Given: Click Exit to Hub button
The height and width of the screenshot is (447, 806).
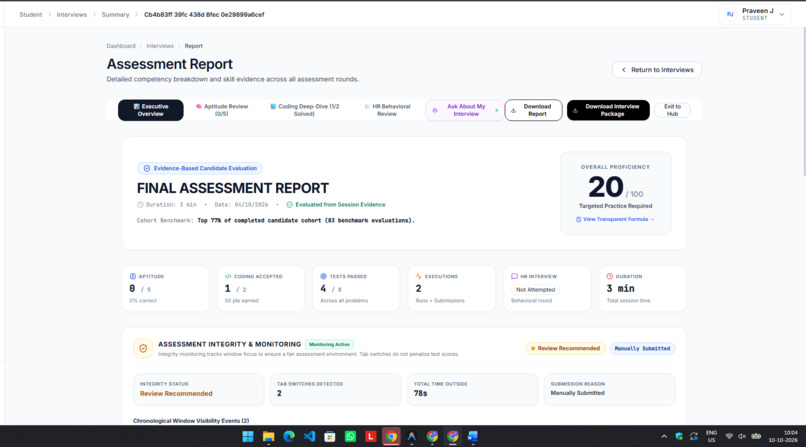Looking at the screenshot, I should coord(672,110).
